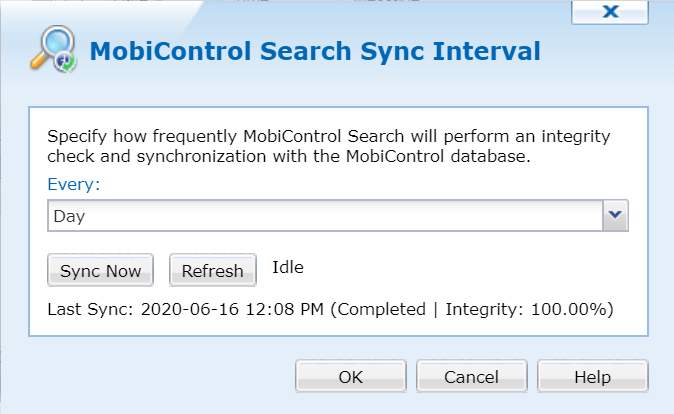Click the "Specify how frequently" description line
This screenshot has width=674, height=414.
(328, 135)
